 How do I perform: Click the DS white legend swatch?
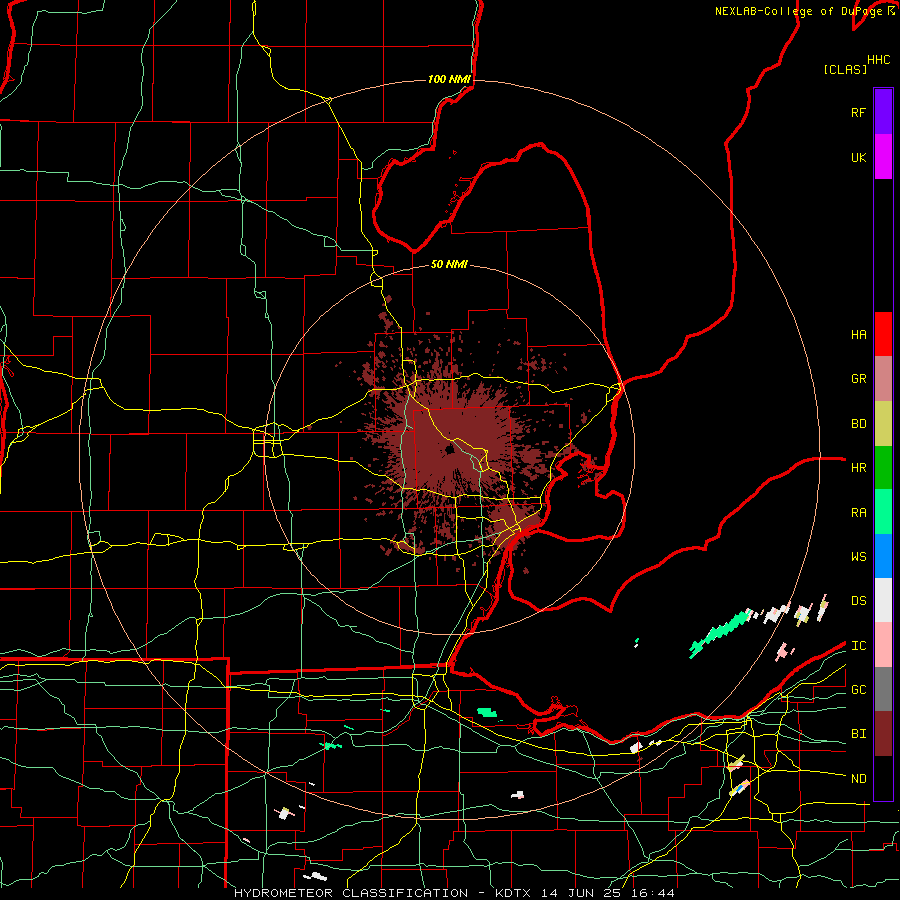click(883, 600)
